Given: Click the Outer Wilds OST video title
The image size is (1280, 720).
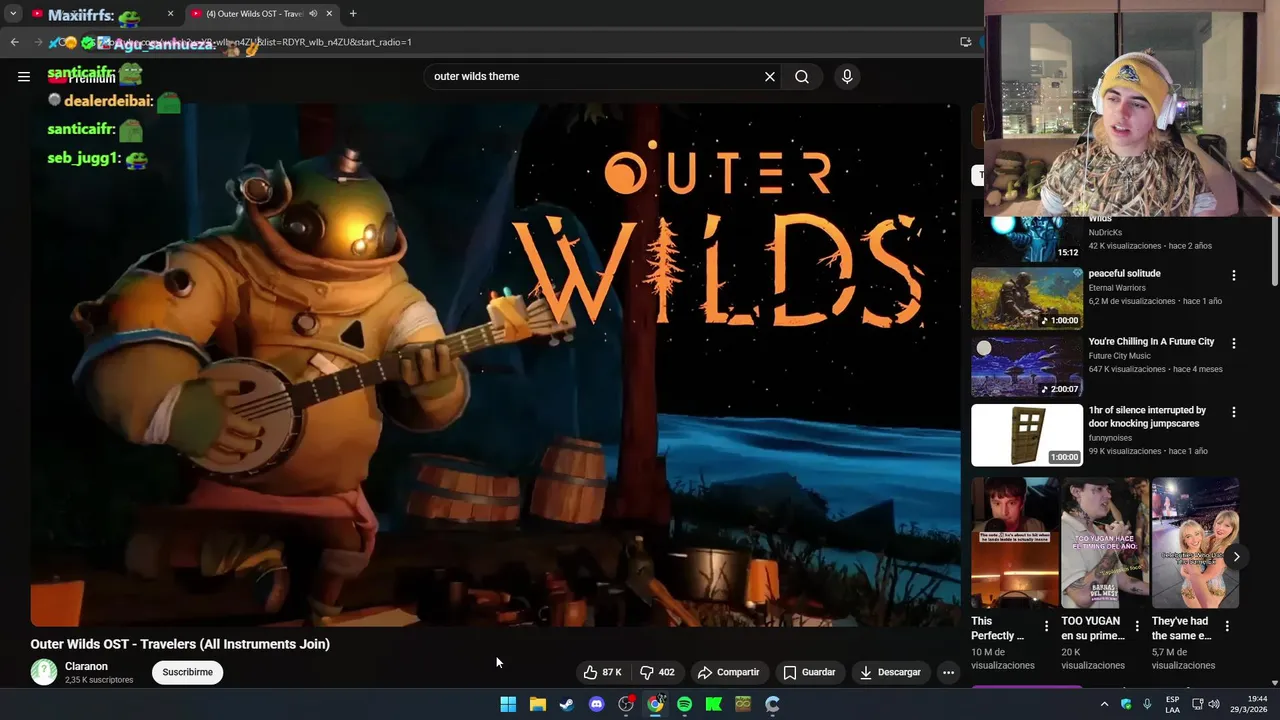Looking at the screenshot, I should 180,644.
